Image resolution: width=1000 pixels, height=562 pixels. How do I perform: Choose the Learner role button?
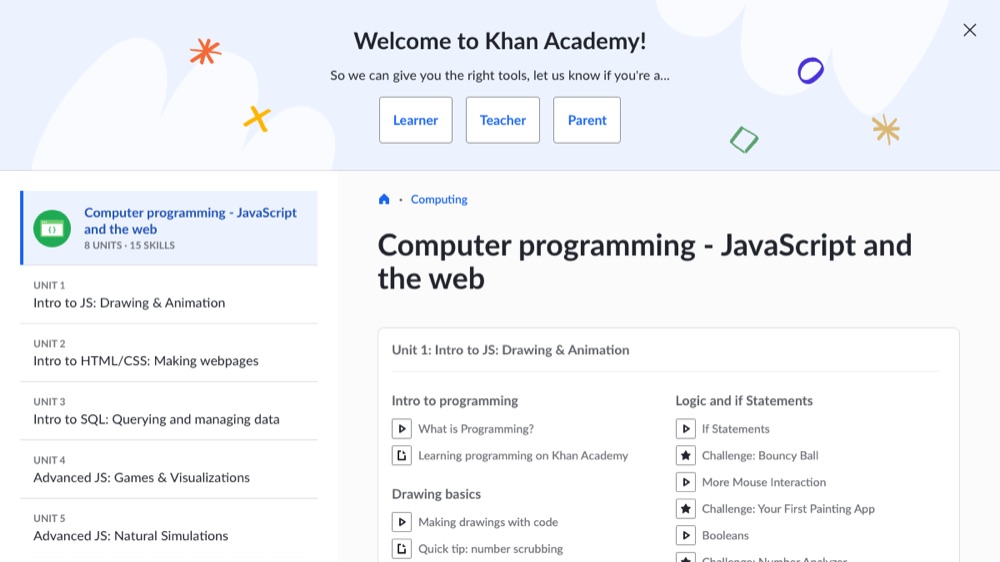pyautogui.click(x=415, y=120)
